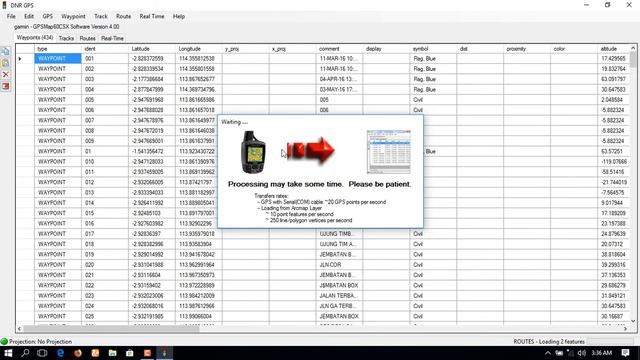Click the taskbar clock showing 3:36 AM
Screen dimensions: 640x360
[602, 353]
